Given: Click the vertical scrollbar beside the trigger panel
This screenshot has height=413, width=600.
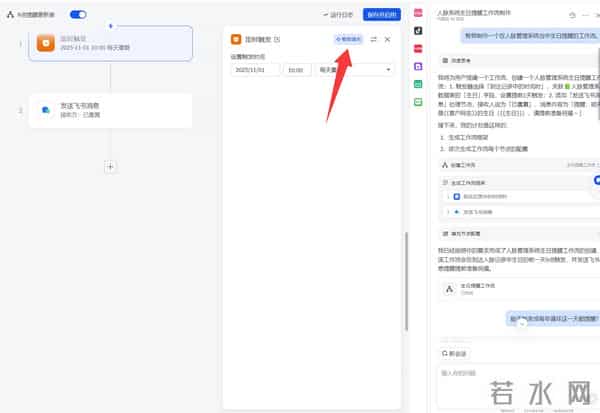Looking at the screenshot, I should tap(406, 281).
